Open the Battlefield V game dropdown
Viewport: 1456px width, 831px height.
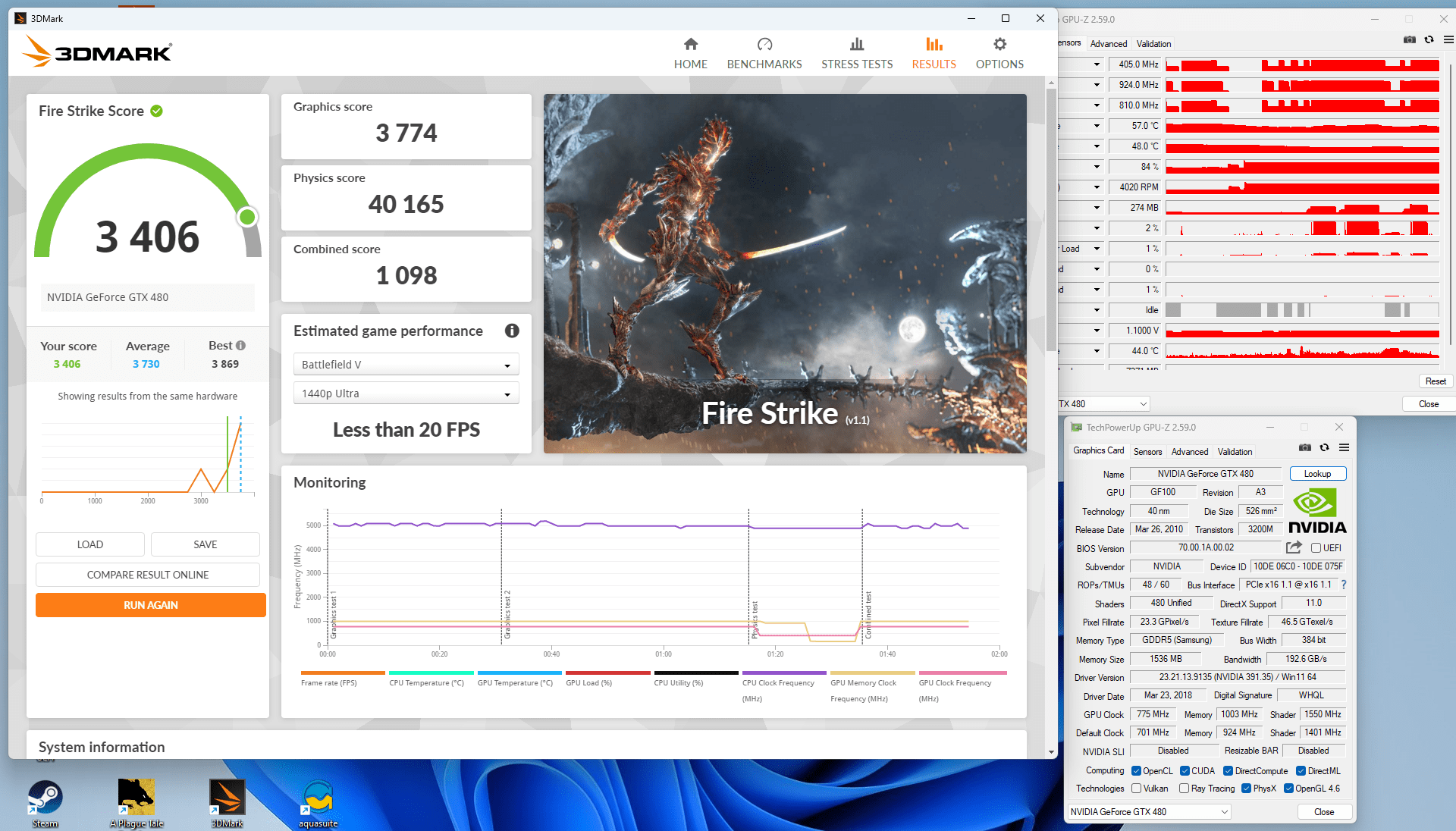point(406,365)
